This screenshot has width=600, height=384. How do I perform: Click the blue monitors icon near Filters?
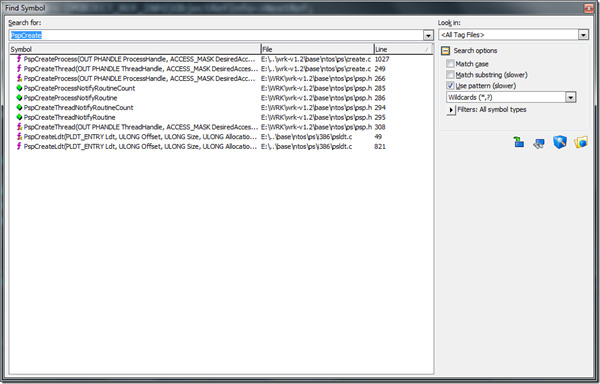pyautogui.click(x=539, y=143)
